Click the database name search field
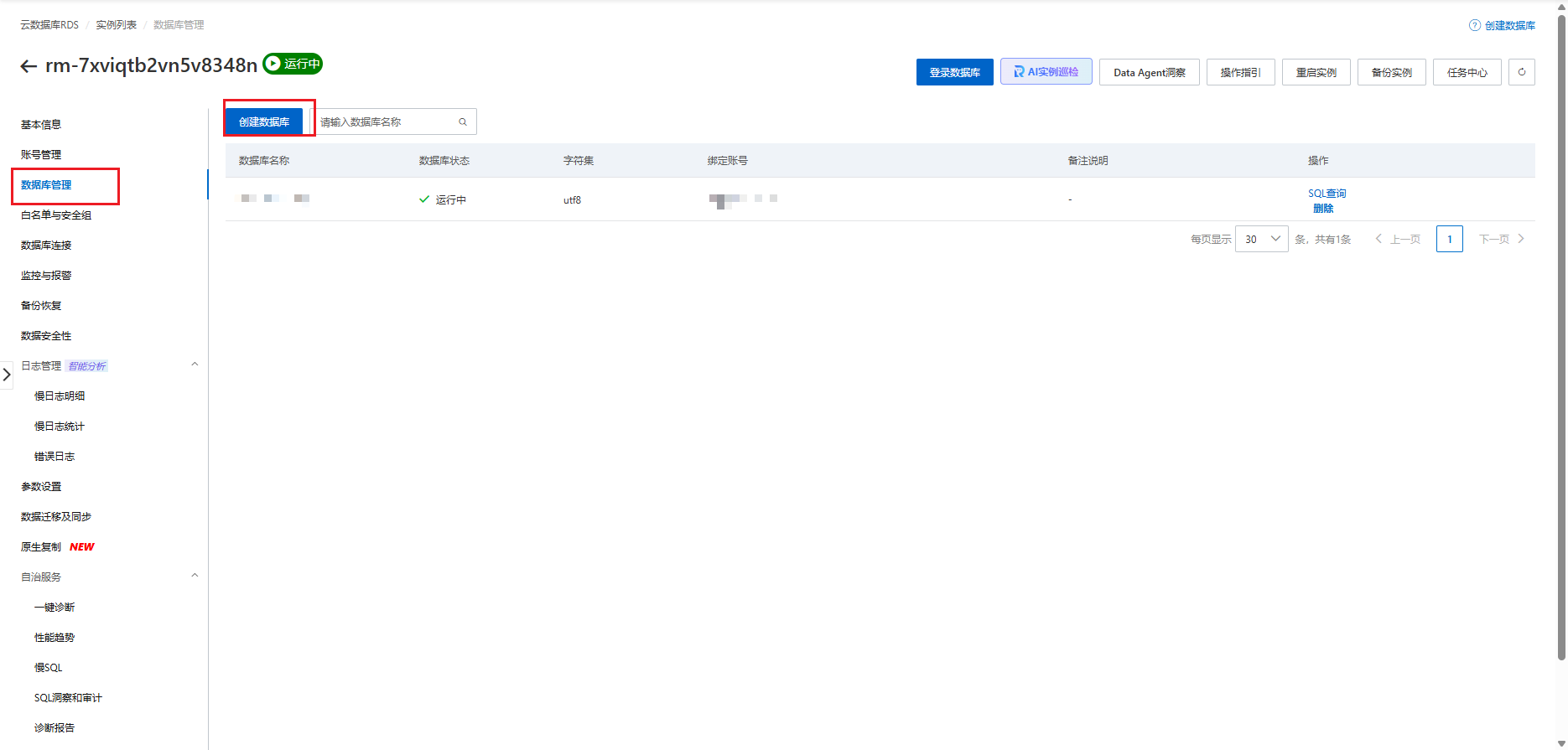Image resolution: width=1568 pixels, height=750 pixels. tap(386, 122)
